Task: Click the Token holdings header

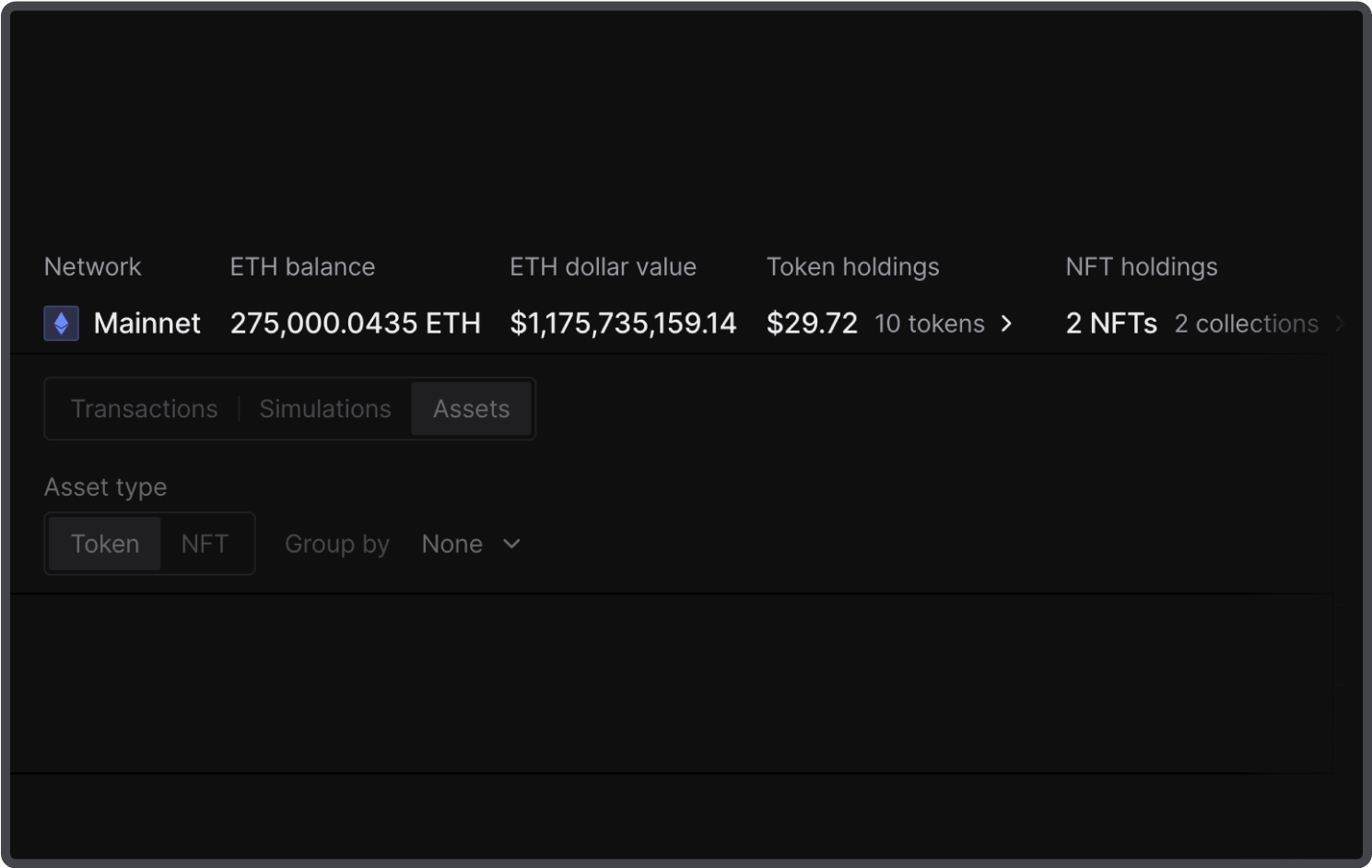Action: pos(852,267)
